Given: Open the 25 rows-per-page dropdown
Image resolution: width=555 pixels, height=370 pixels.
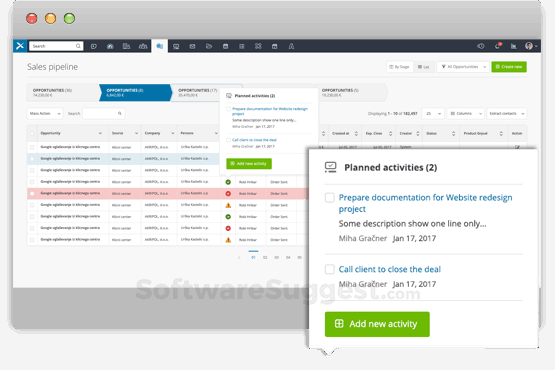Looking at the screenshot, I should coord(433,114).
